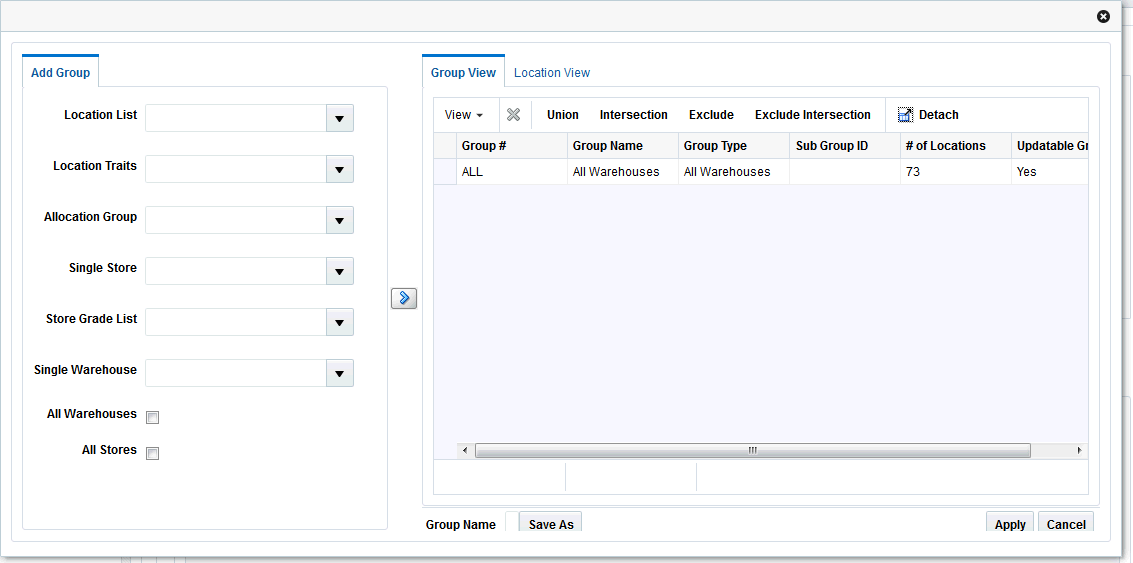Click the Detach table icon
The image size is (1133, 563).
click(x=905, y=115)
